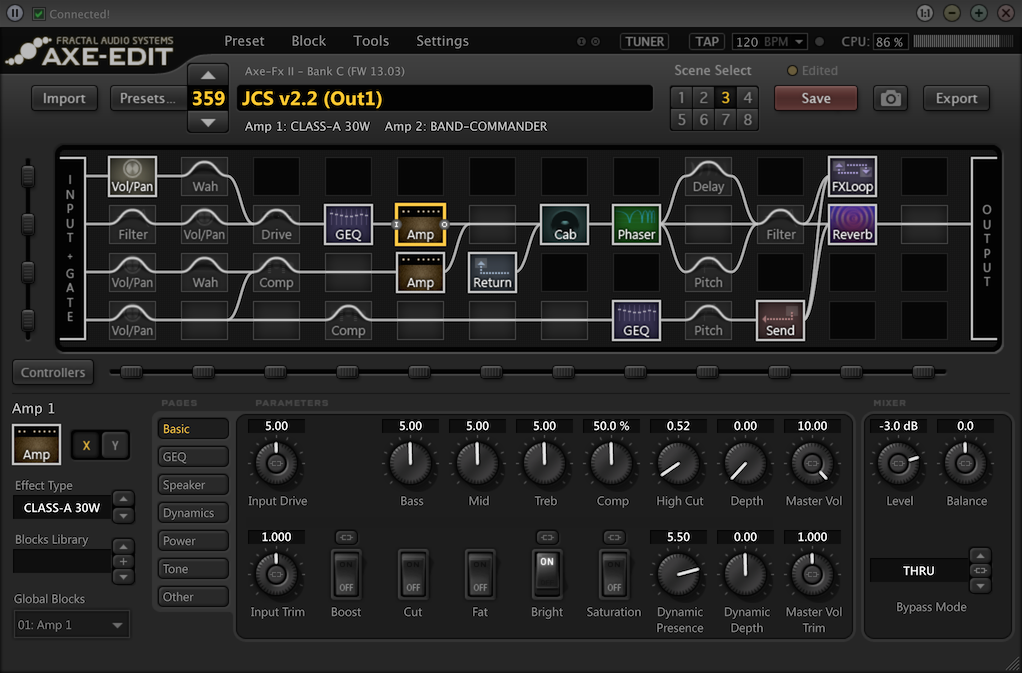The height and width of the screenshot is (673, 1022).
Task: Switch to the X amp state
Action: tap(86, 446)
